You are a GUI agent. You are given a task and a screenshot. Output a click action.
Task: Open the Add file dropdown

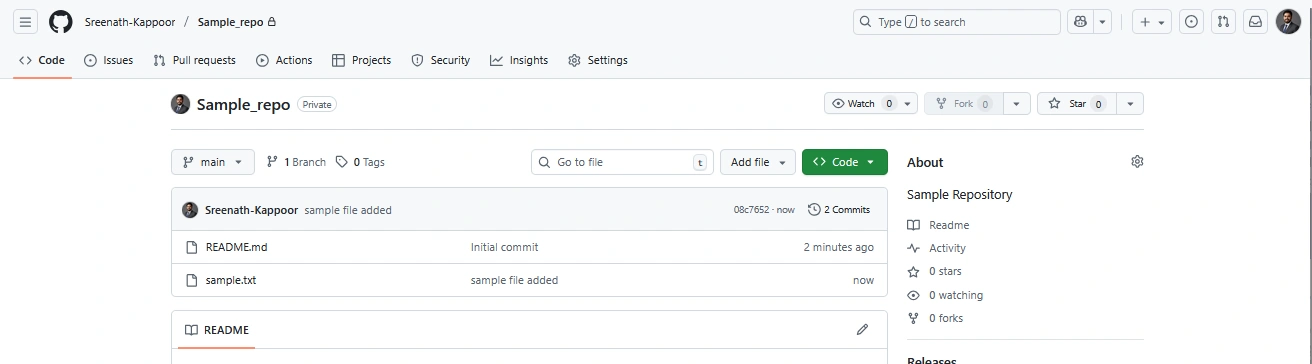[x=758, y=162]
